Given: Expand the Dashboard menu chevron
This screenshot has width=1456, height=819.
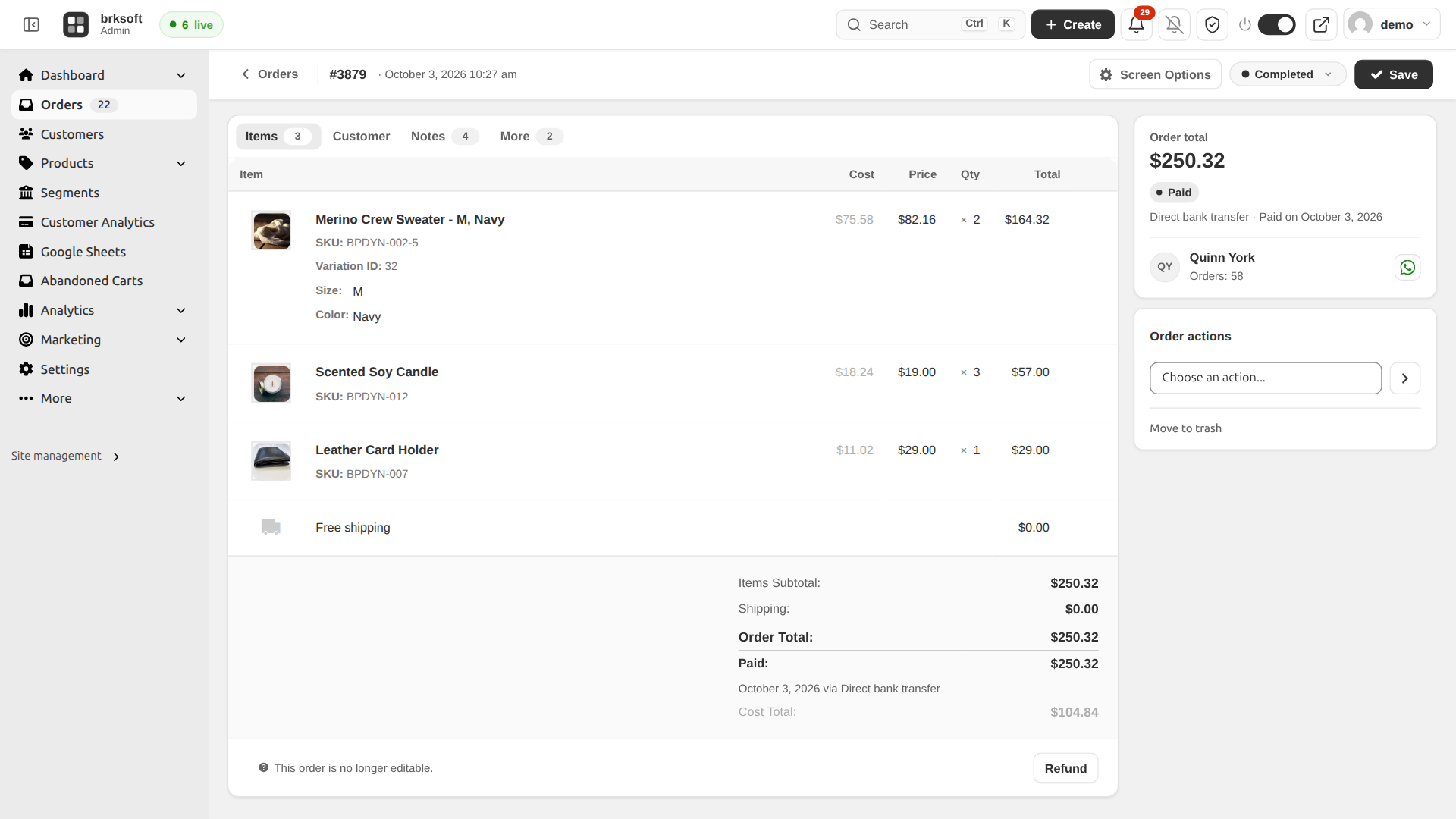Looking at the screenshot, I should point(180,75).
